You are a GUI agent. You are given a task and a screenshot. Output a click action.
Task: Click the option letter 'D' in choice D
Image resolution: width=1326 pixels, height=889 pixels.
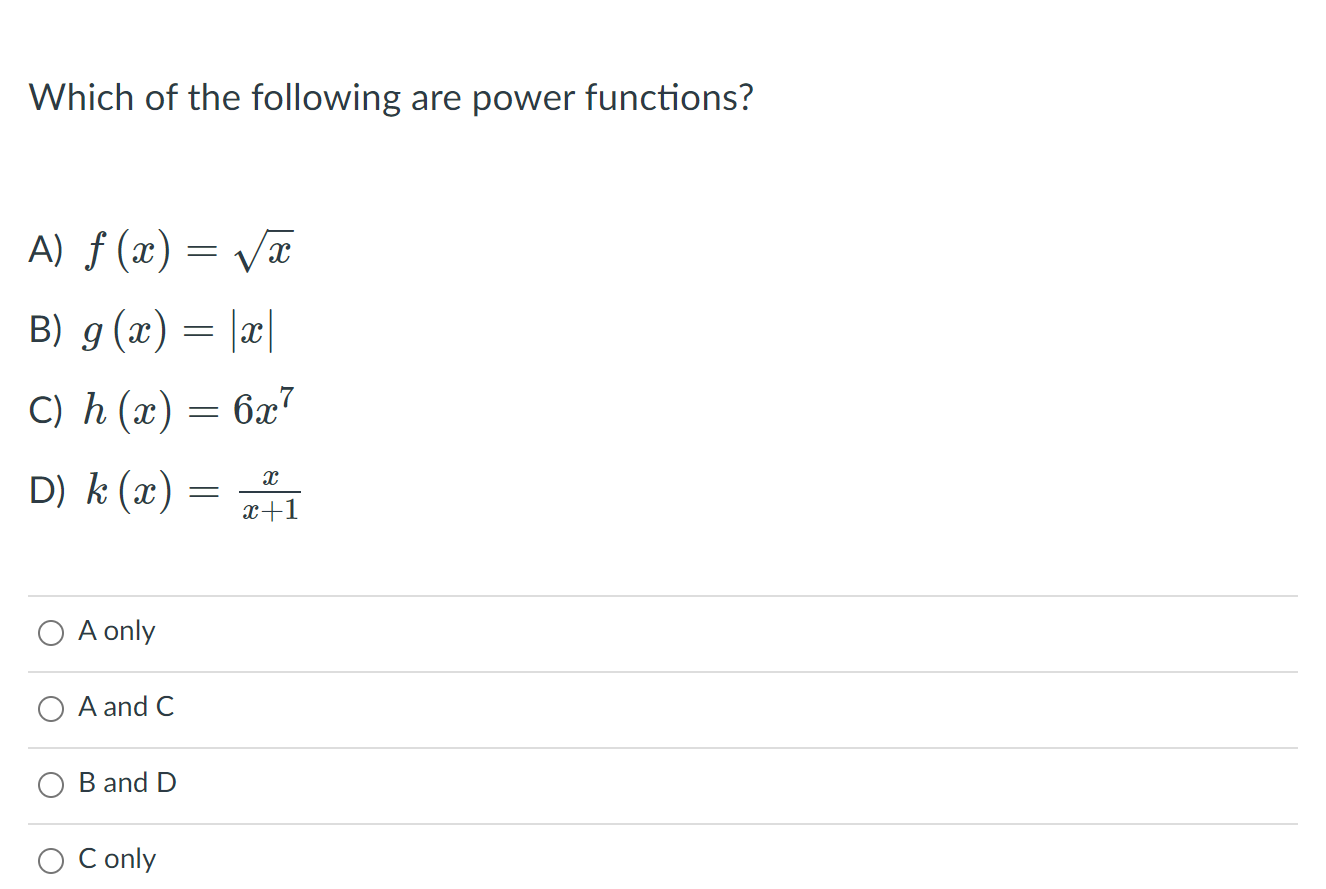(44, 490)
